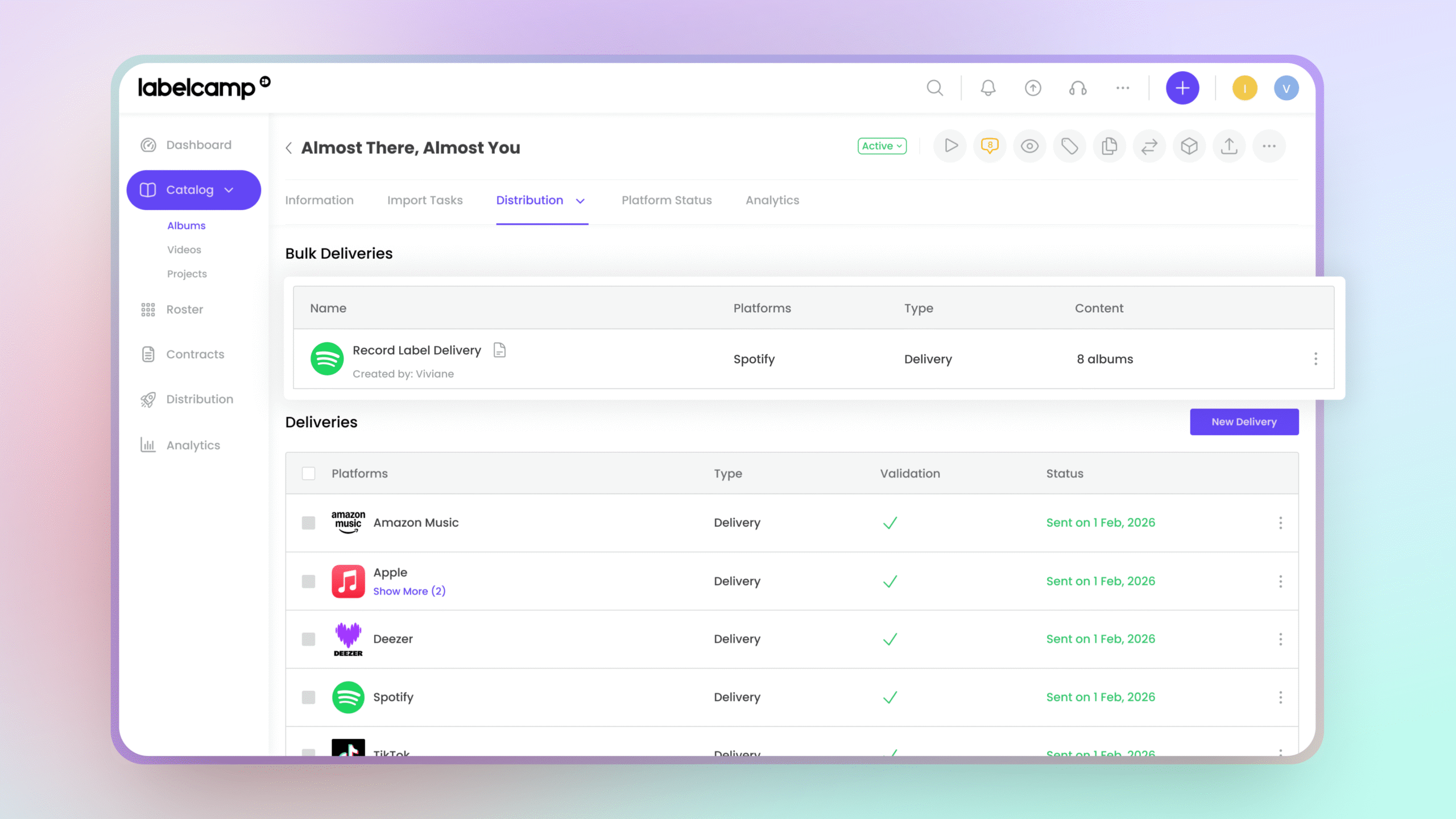Viewport: 1456px width, 819px height.
Task: Click the New Delivery button
Action: [1244, 421]
